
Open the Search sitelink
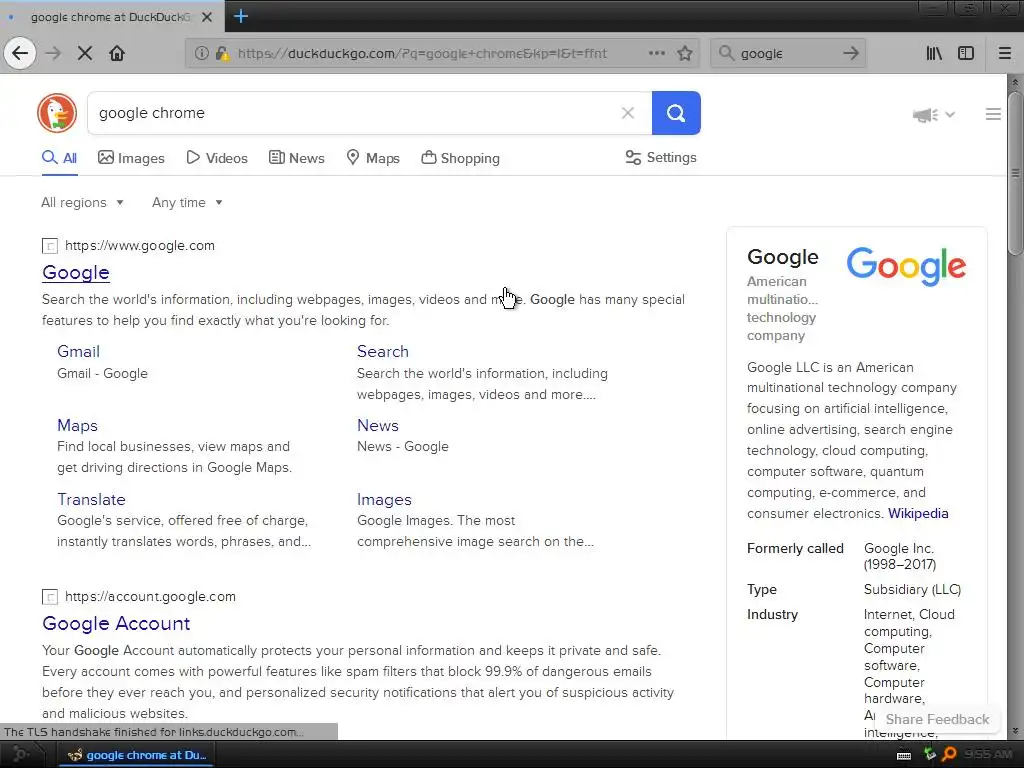click(x=383, y=351)
